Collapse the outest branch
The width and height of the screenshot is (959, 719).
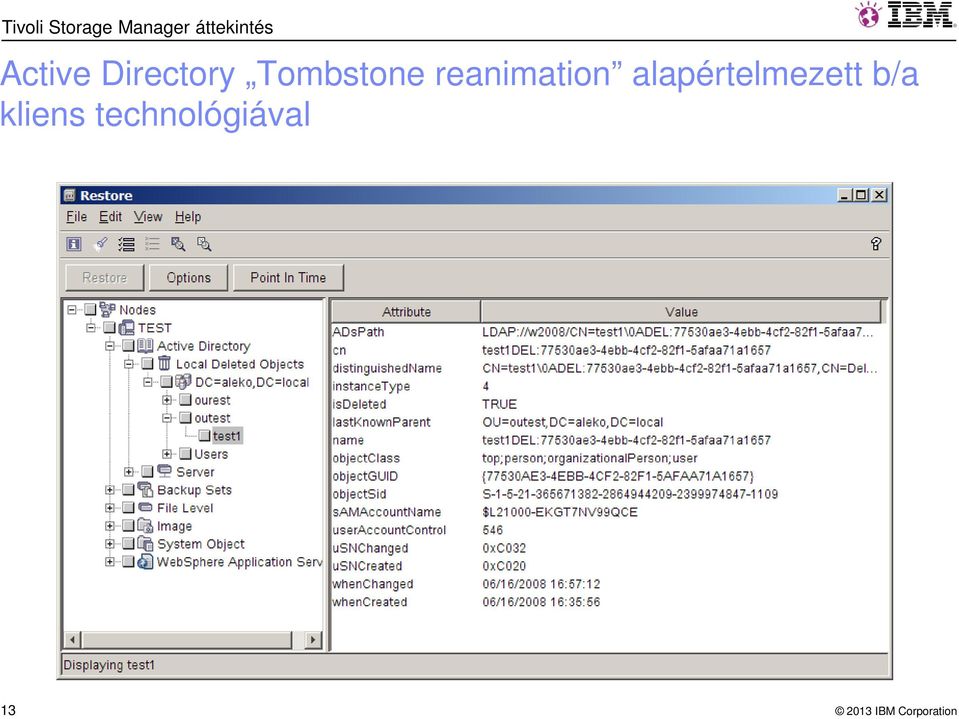[167, 418]
